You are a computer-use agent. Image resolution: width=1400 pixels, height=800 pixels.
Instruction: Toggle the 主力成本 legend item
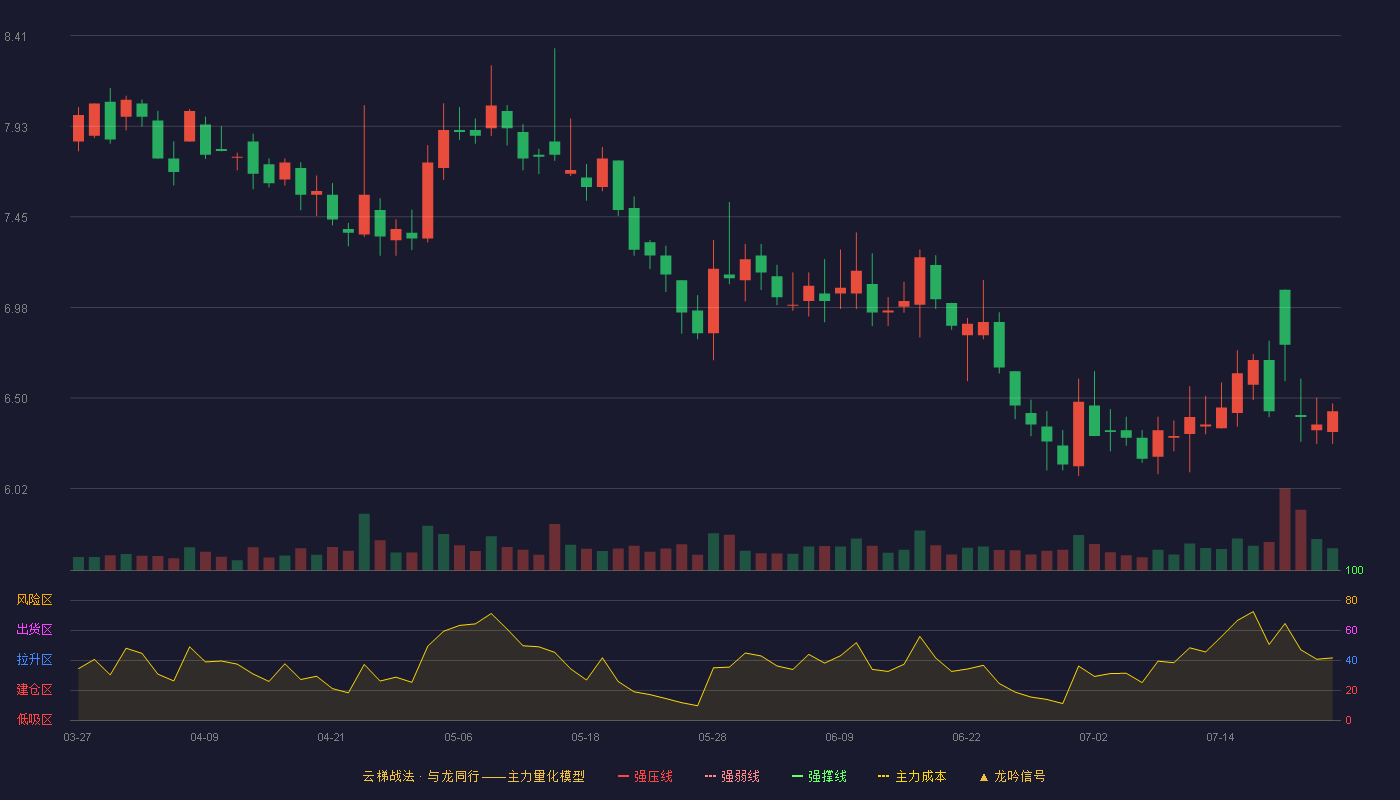coord(912,776)
